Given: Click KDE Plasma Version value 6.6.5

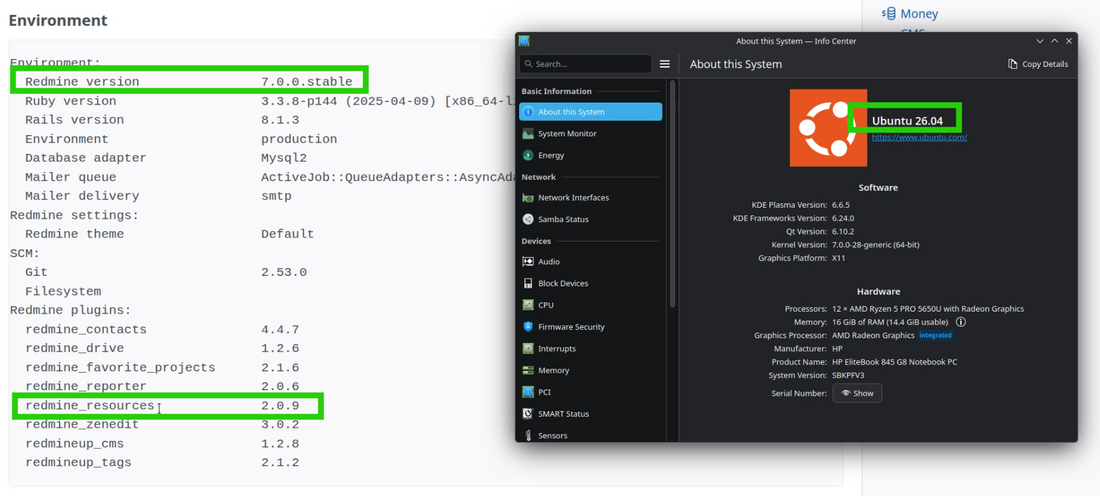Looking at the screenshot, I should click(x=842, y=205).
